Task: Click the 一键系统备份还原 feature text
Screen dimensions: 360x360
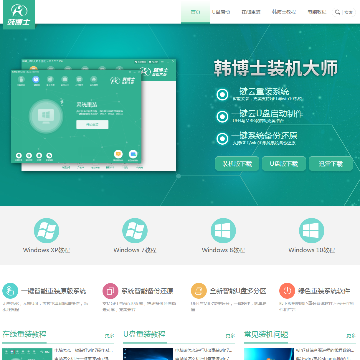Action: [x=264, y=136]
